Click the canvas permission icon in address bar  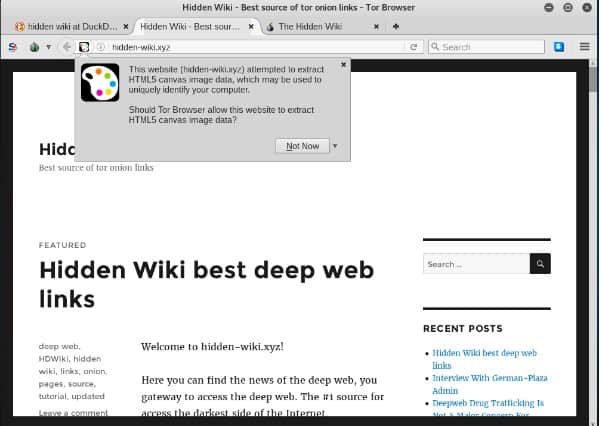[x=84, y=47]
